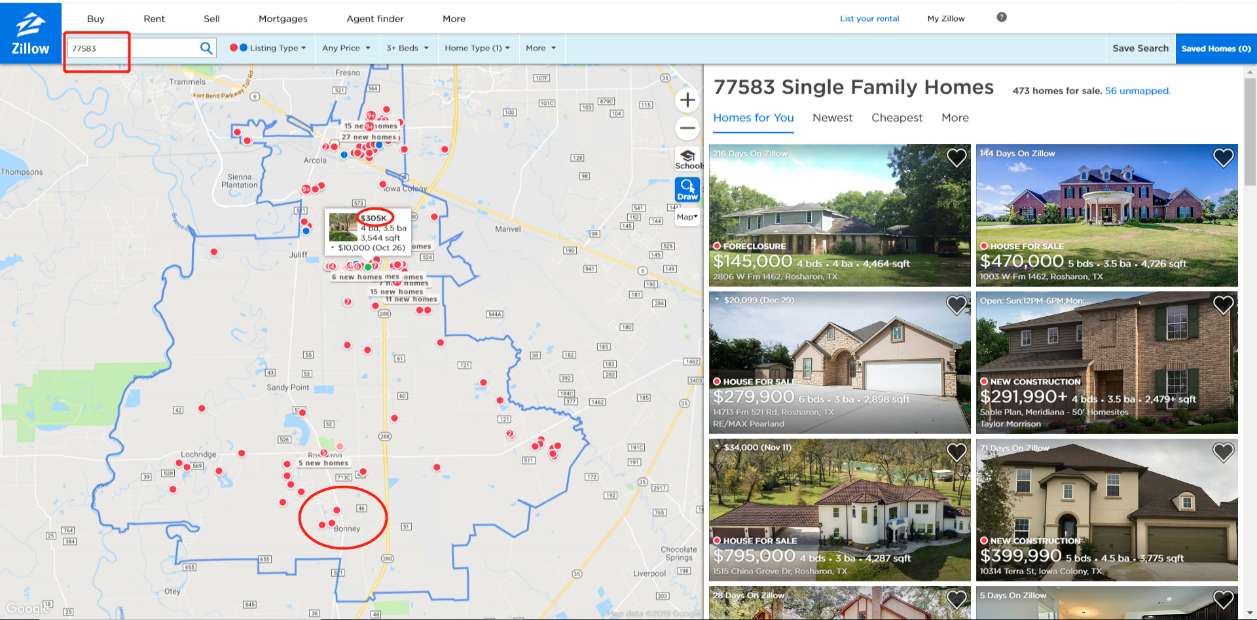The height and width of the screenshot is (620, 1257).
Task: Show Schools on the map
Action: click(x=688, y=158)
